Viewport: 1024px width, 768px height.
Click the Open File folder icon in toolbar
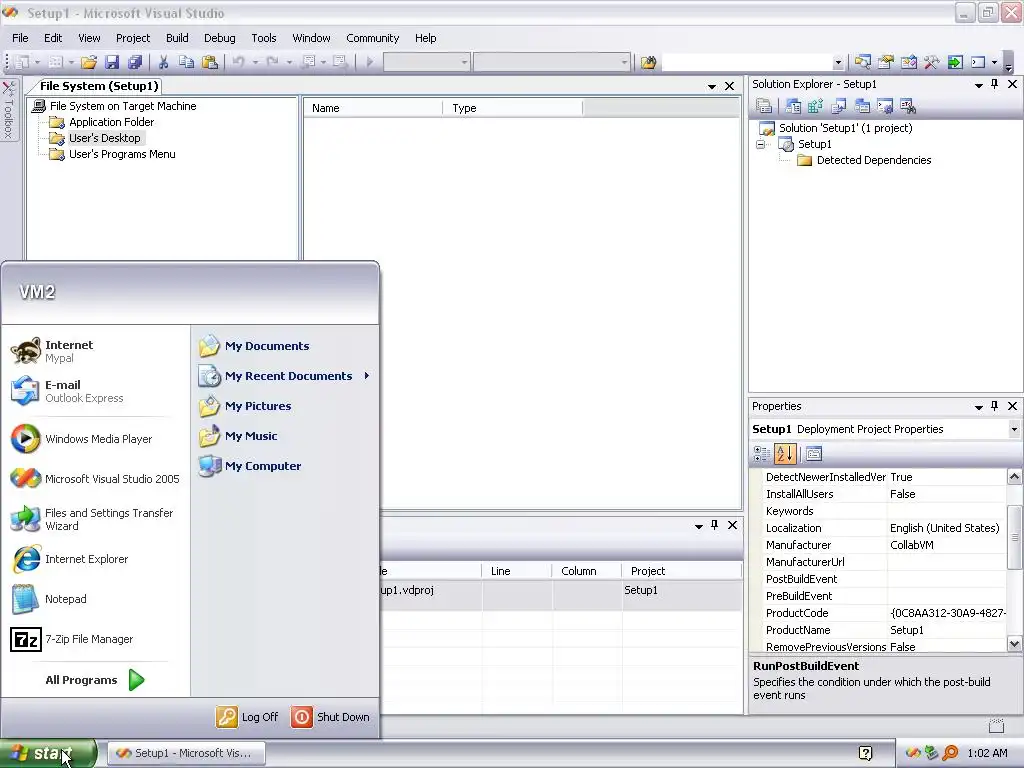89,62
